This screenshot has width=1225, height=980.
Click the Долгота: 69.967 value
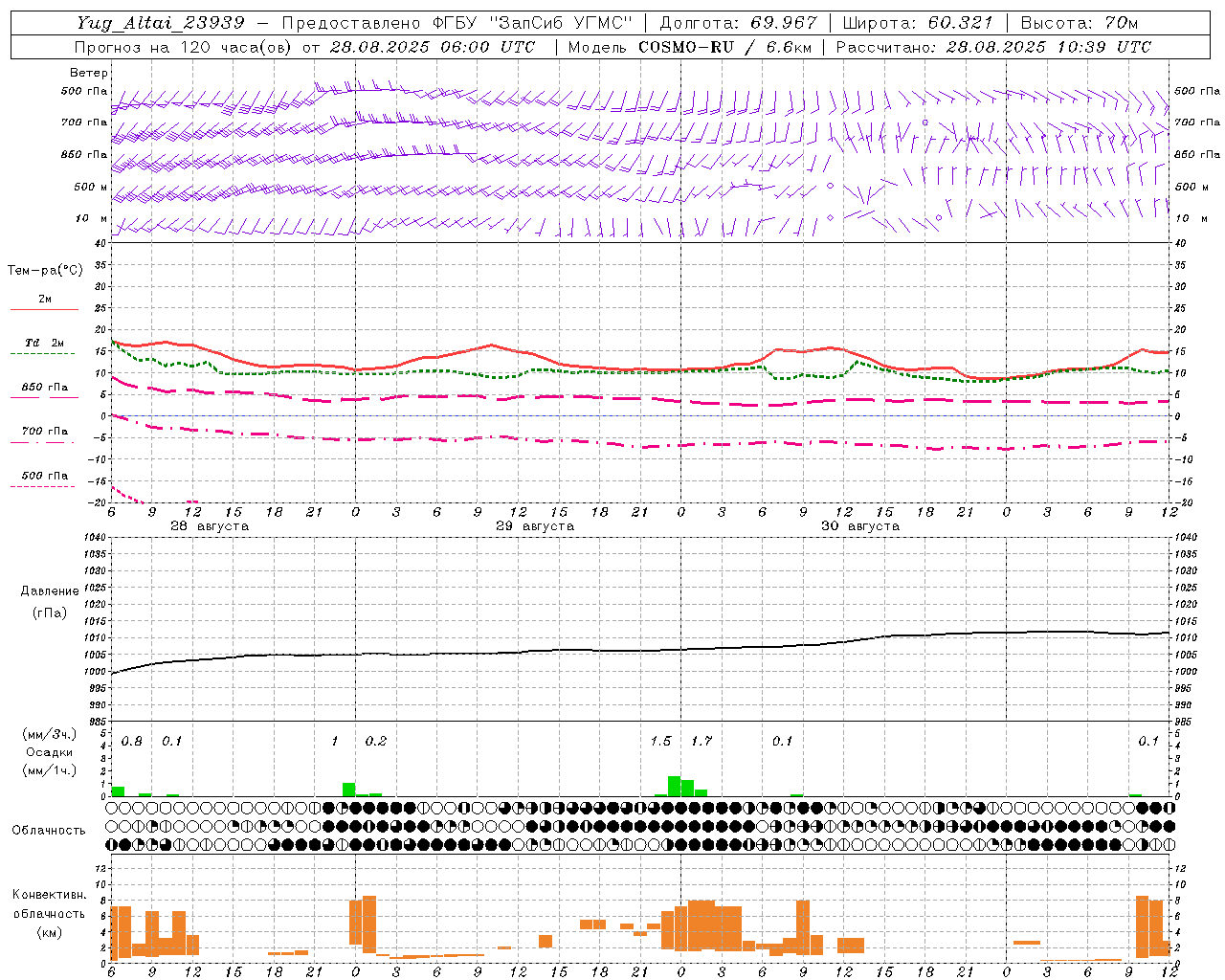(x=739, y=23)
